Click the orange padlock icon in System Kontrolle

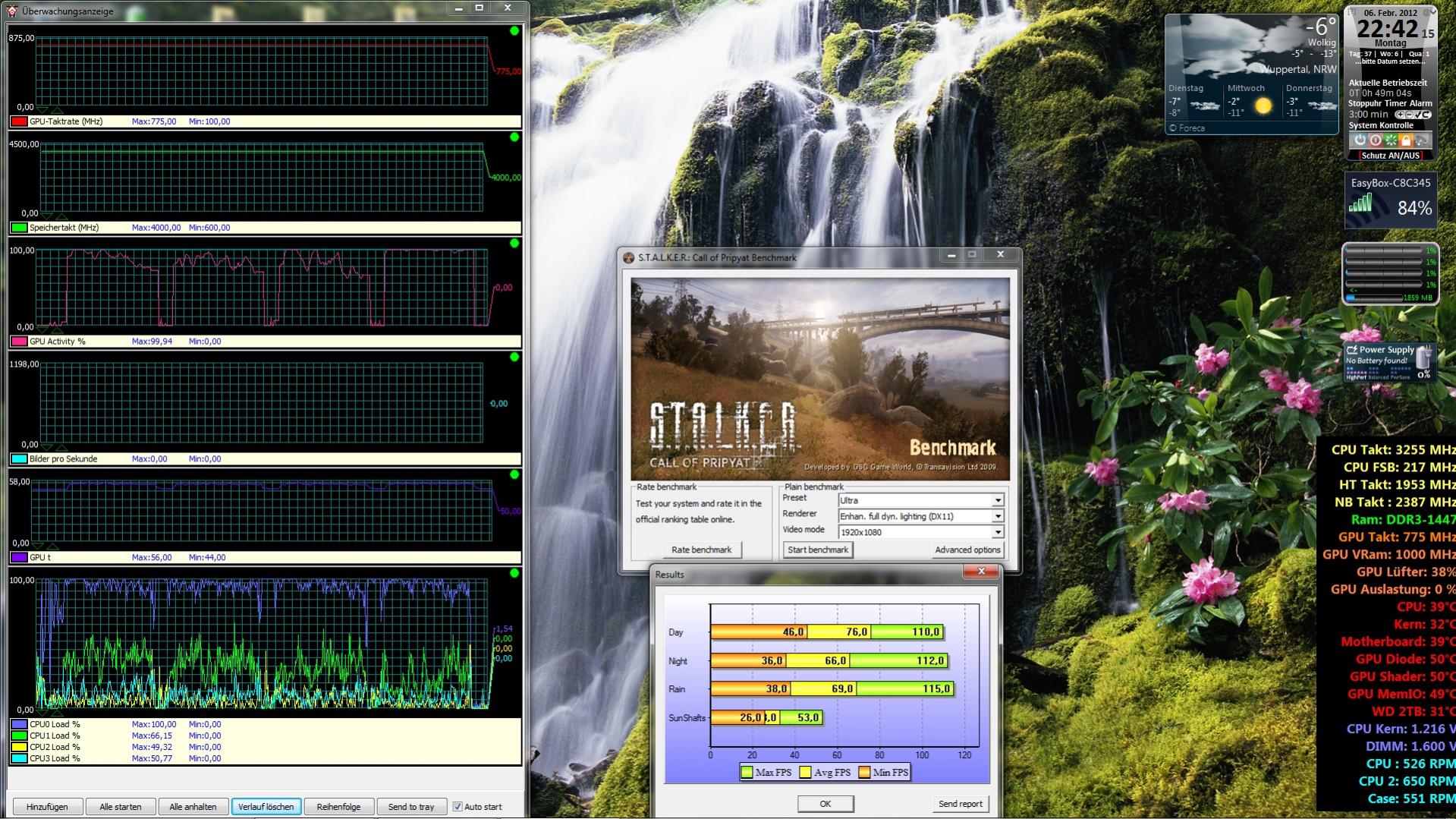[x=1406, y=140]
